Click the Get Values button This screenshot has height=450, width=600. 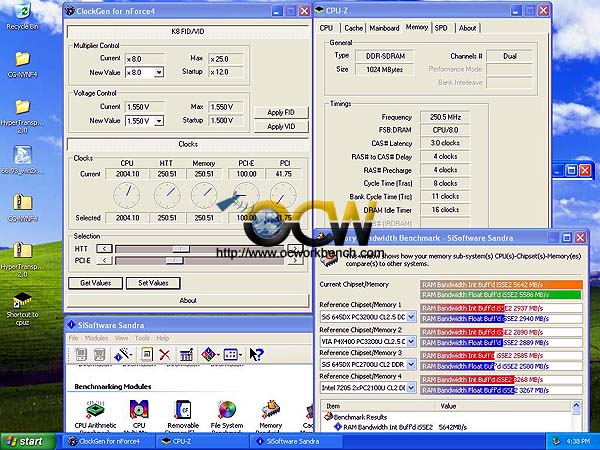click(x=96, y=283)
